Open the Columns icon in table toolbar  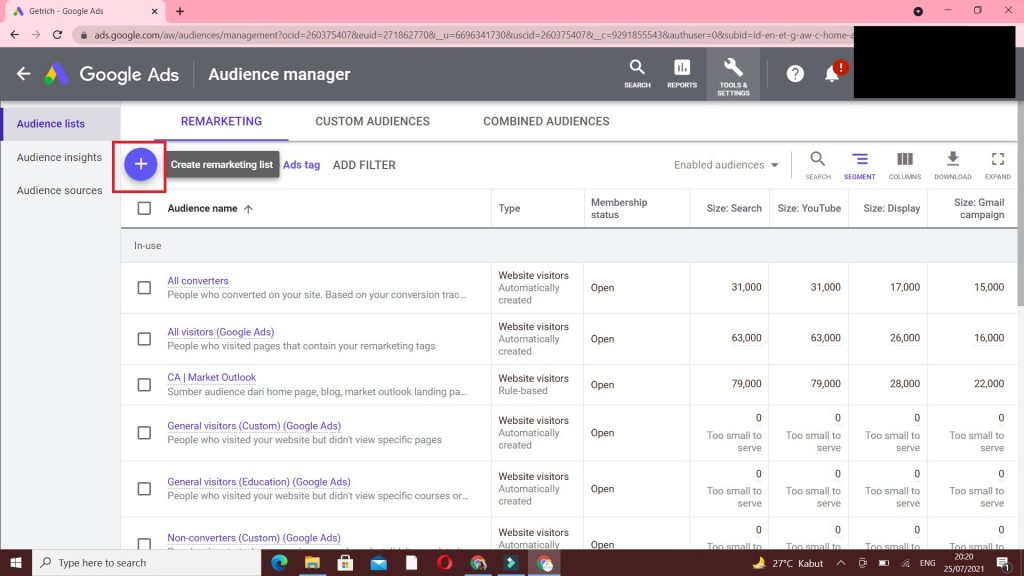[x=904, y=164]
